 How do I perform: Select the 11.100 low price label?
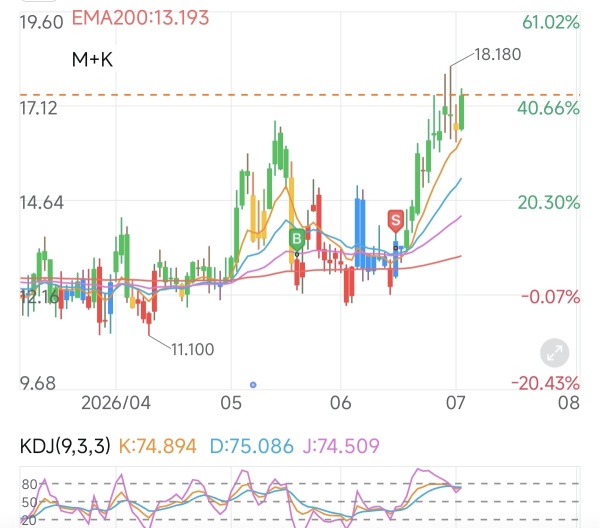click(192, 349)
